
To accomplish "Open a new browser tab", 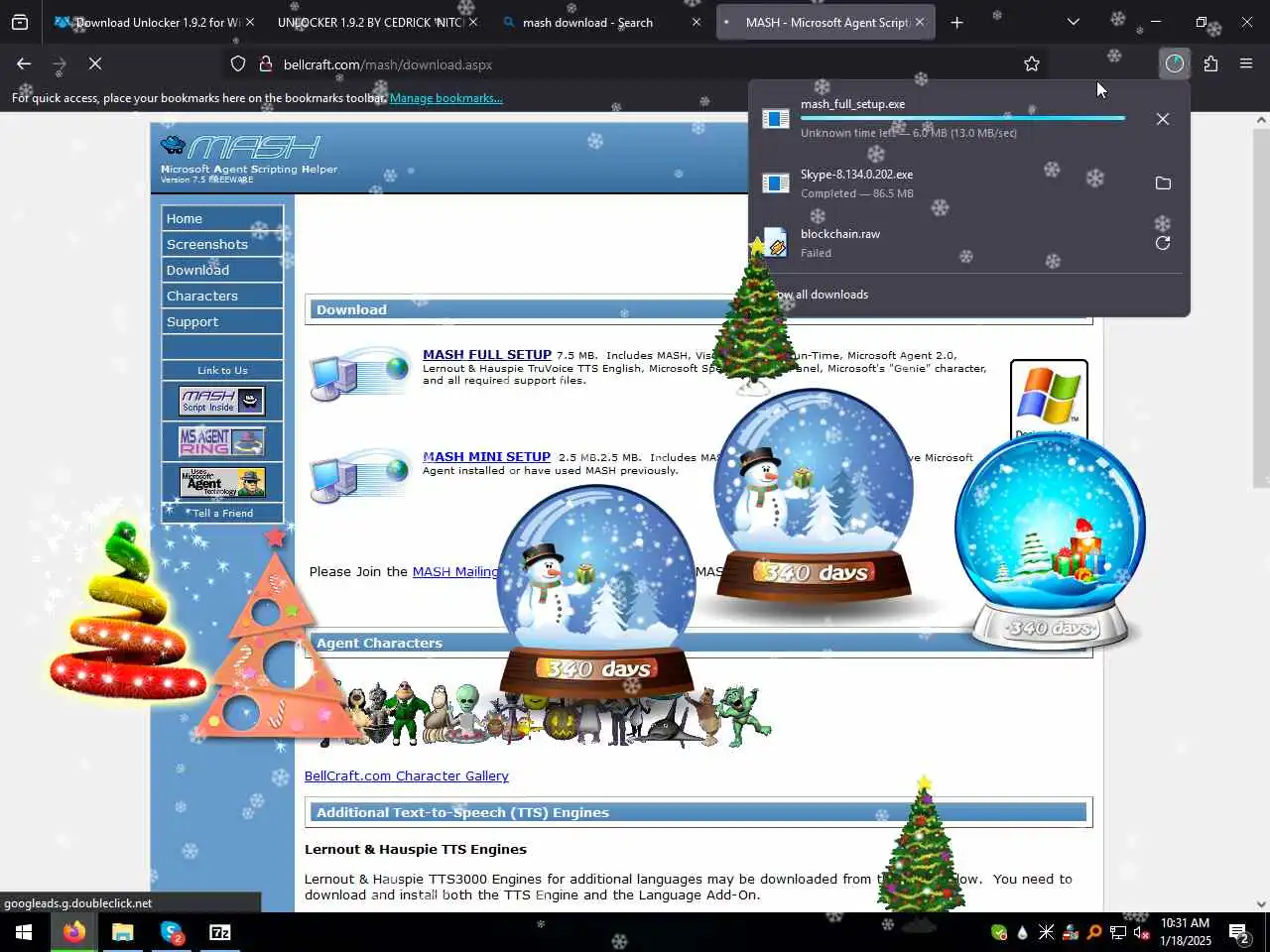I will coord(956,22).
